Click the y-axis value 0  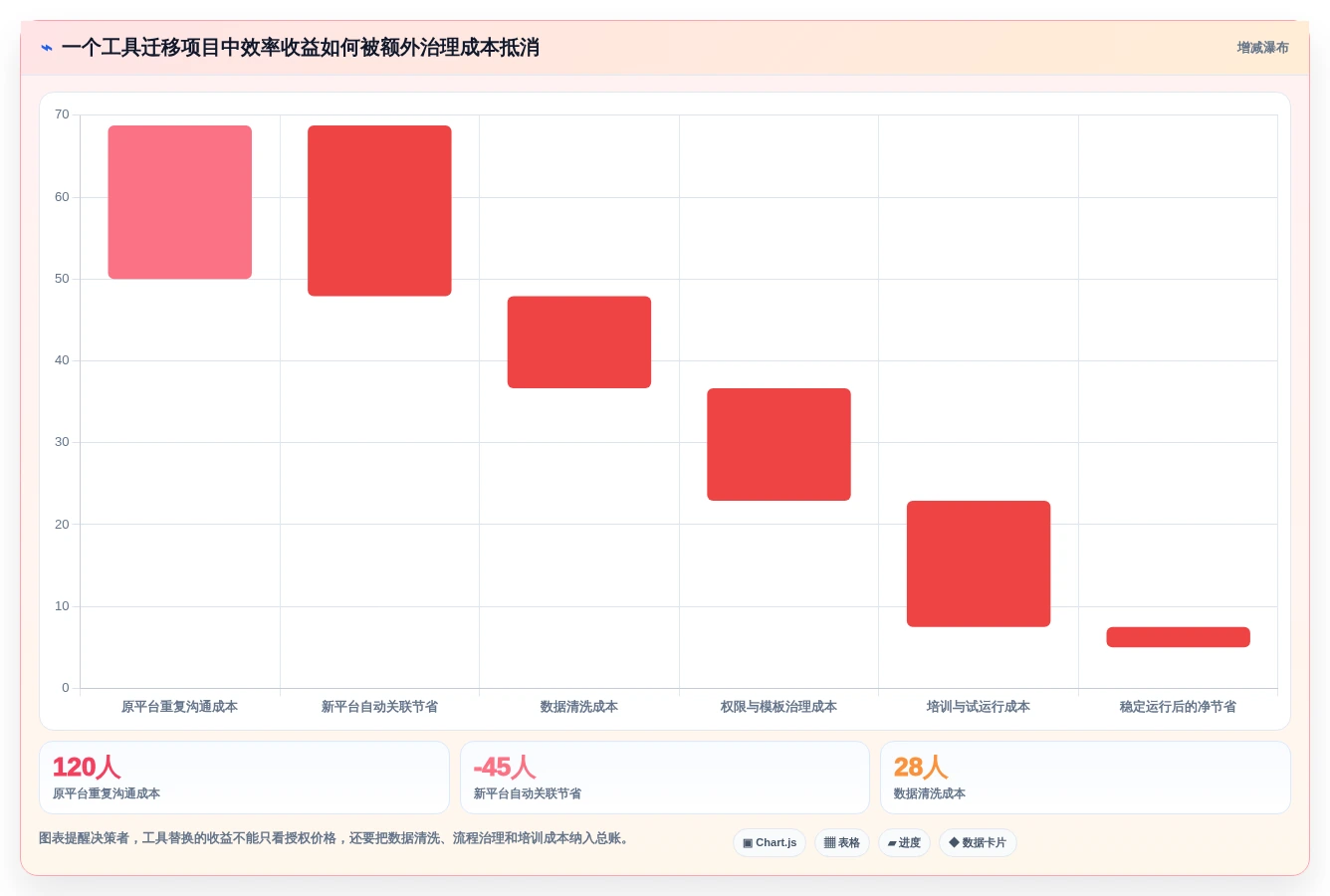click(66, 688)
